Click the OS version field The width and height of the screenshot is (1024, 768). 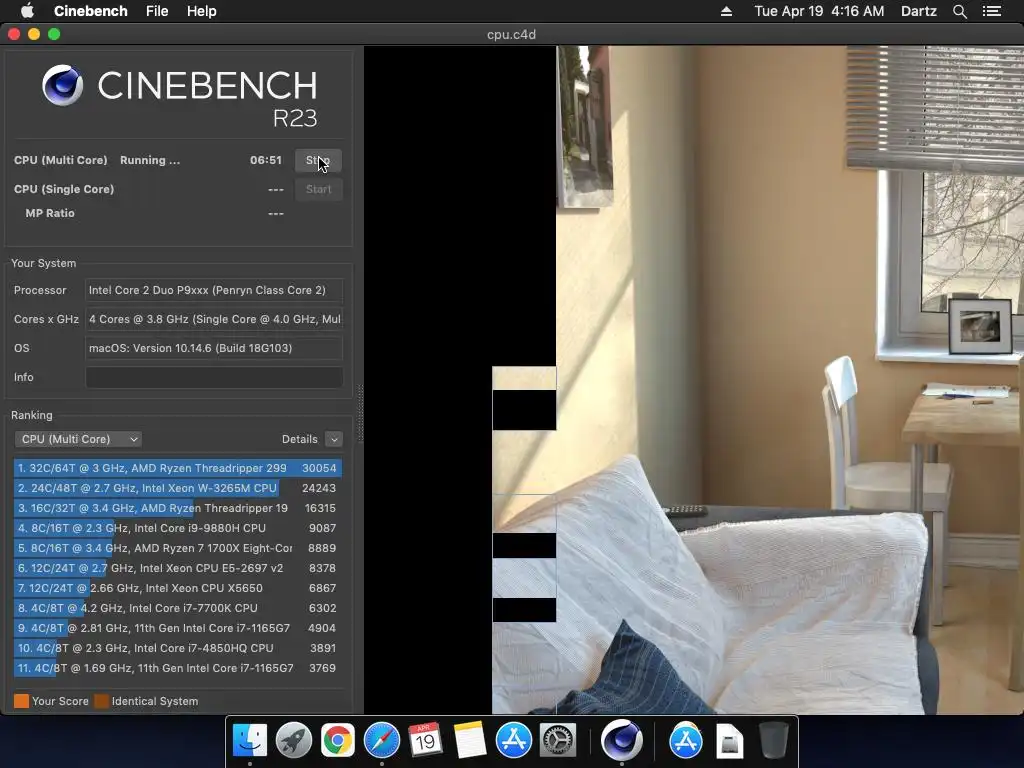pos(214,348)
